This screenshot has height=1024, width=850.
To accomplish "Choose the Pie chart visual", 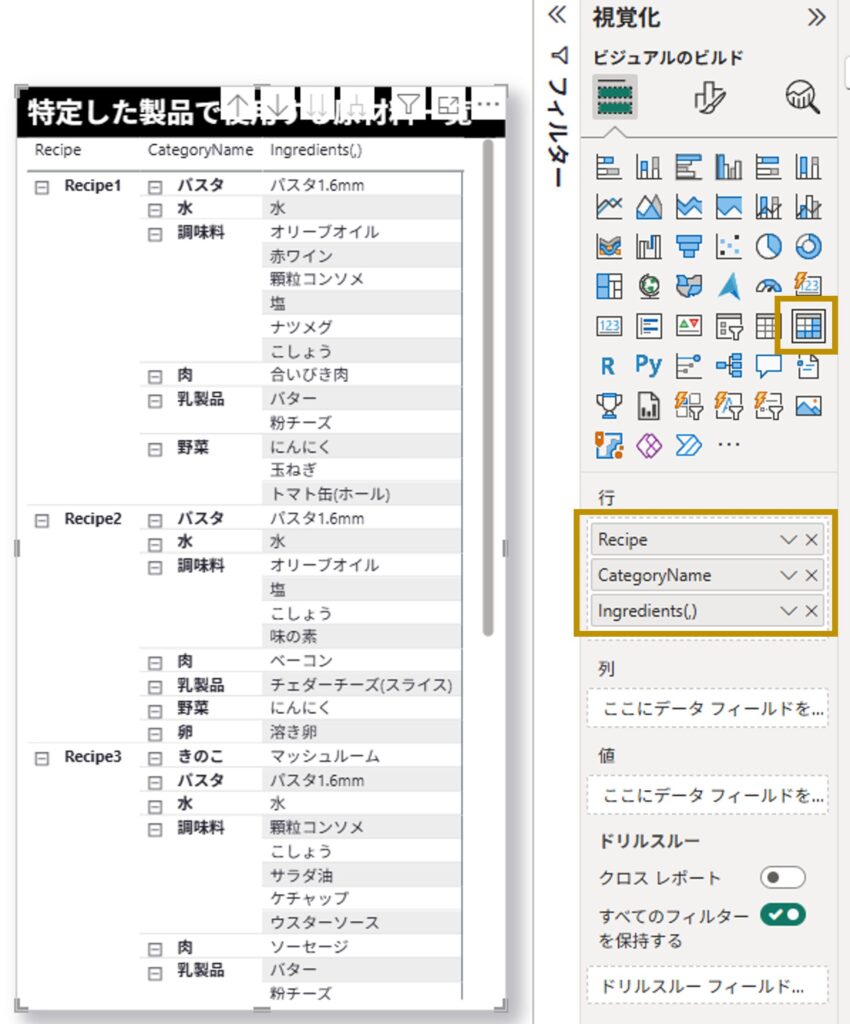I will [x=768, y=246].
